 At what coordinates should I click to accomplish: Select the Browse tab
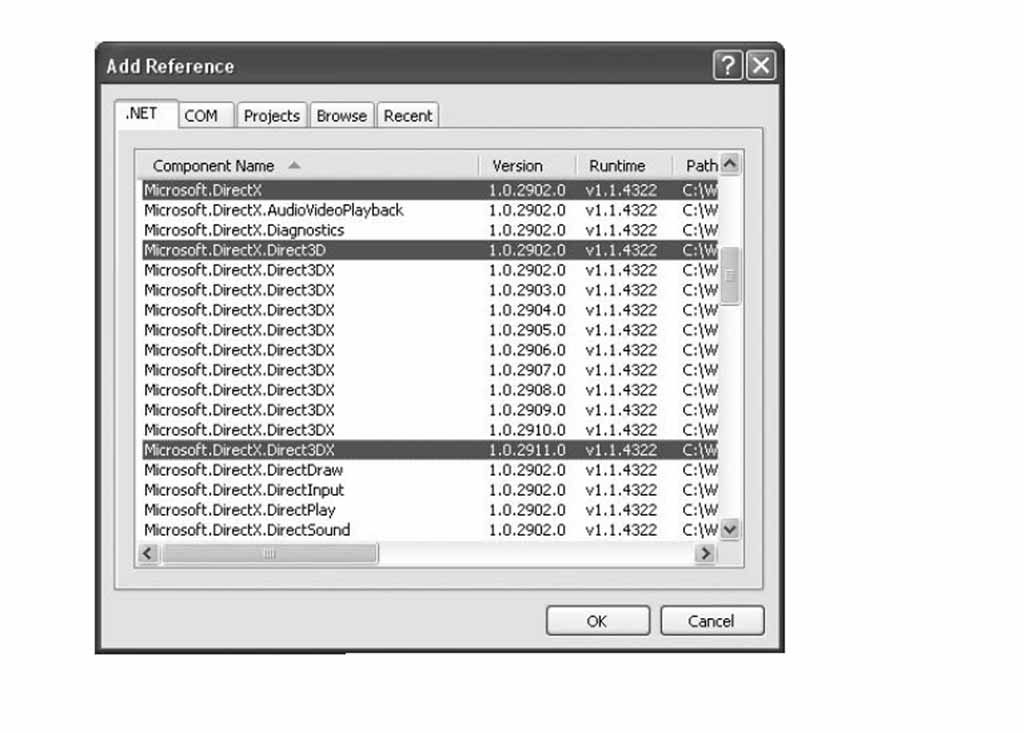(x=342, y=116)
